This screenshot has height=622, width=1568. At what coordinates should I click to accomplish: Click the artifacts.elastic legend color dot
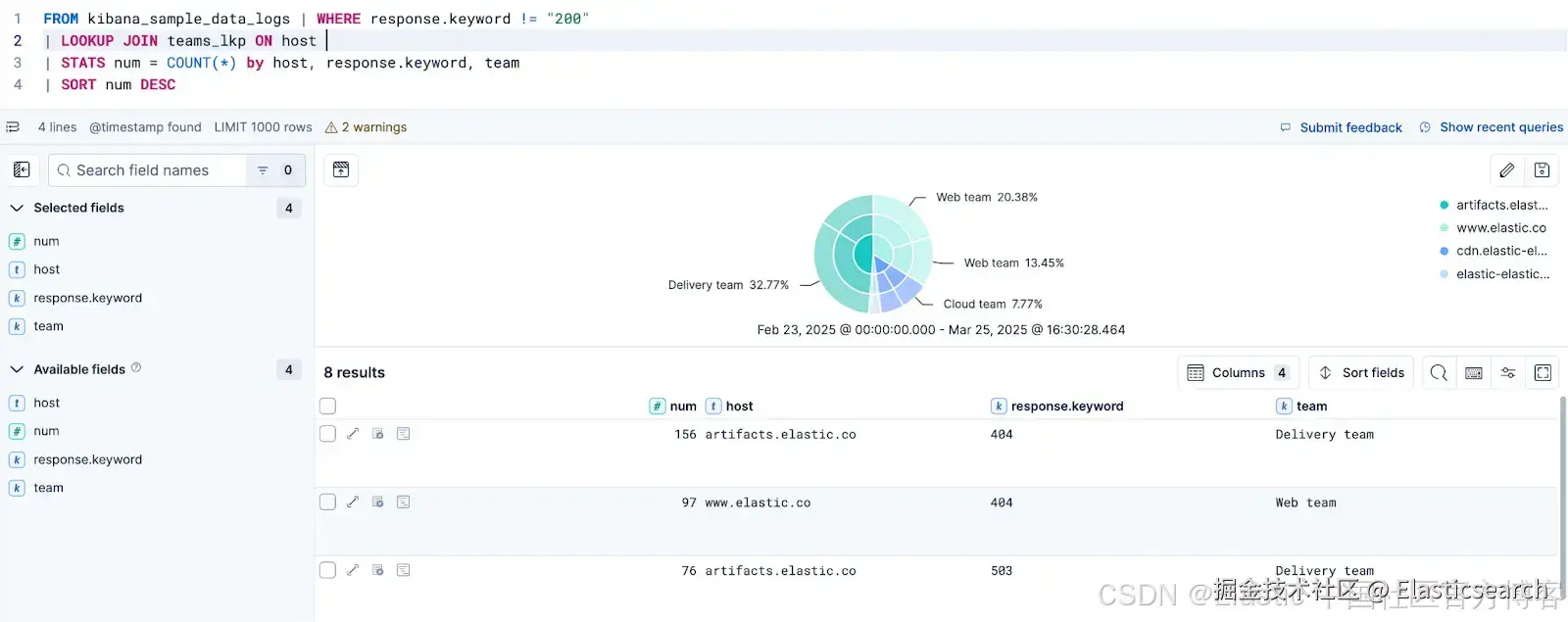[1445, 205]
